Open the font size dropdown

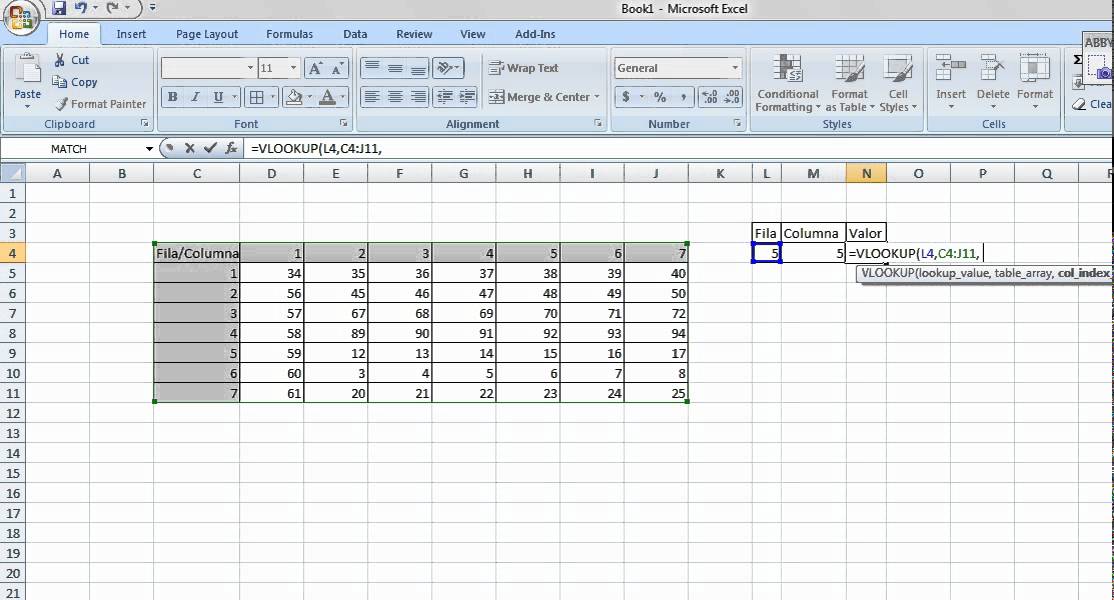[293, 68]
